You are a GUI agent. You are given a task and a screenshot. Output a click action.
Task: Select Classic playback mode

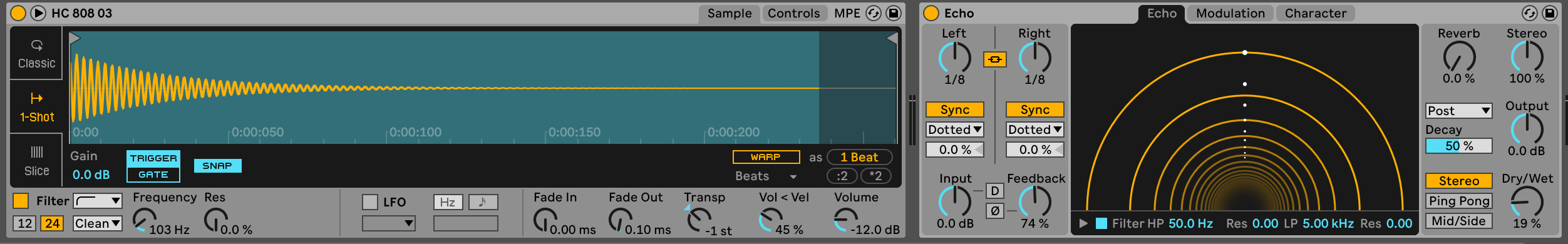pos(36,54)
